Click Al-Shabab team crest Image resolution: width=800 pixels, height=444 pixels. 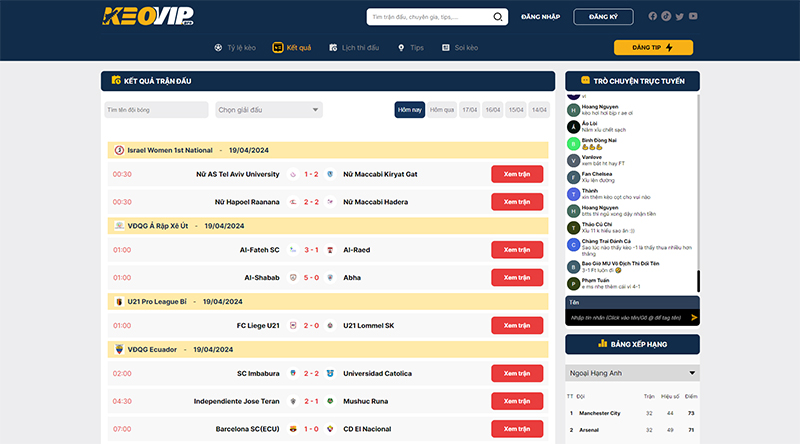coord(293,278)
